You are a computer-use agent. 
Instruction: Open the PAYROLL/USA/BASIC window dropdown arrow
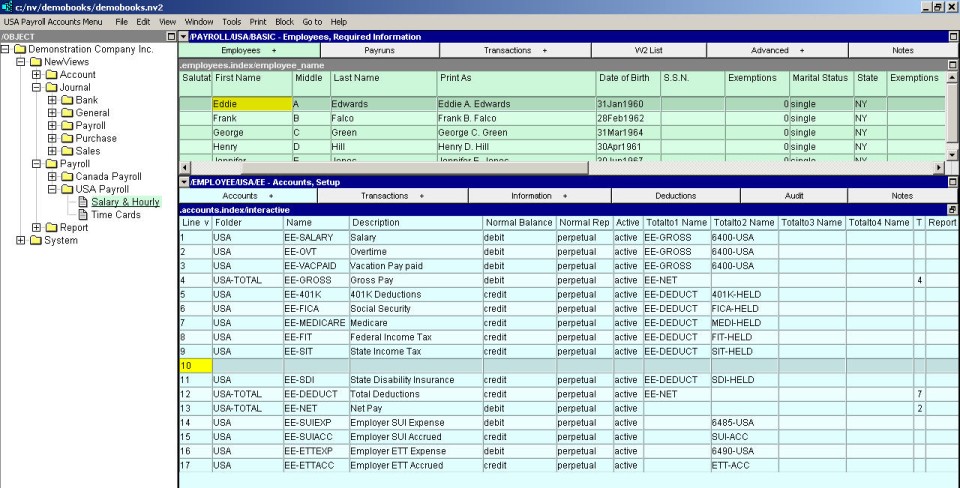point(183,36)
